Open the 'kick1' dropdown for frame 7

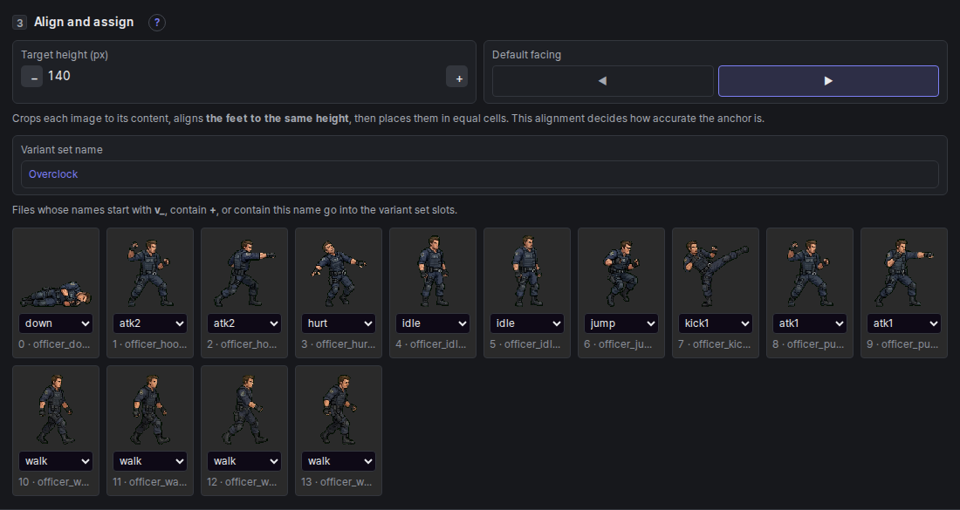pyautogui.click(x=716, y=323)
